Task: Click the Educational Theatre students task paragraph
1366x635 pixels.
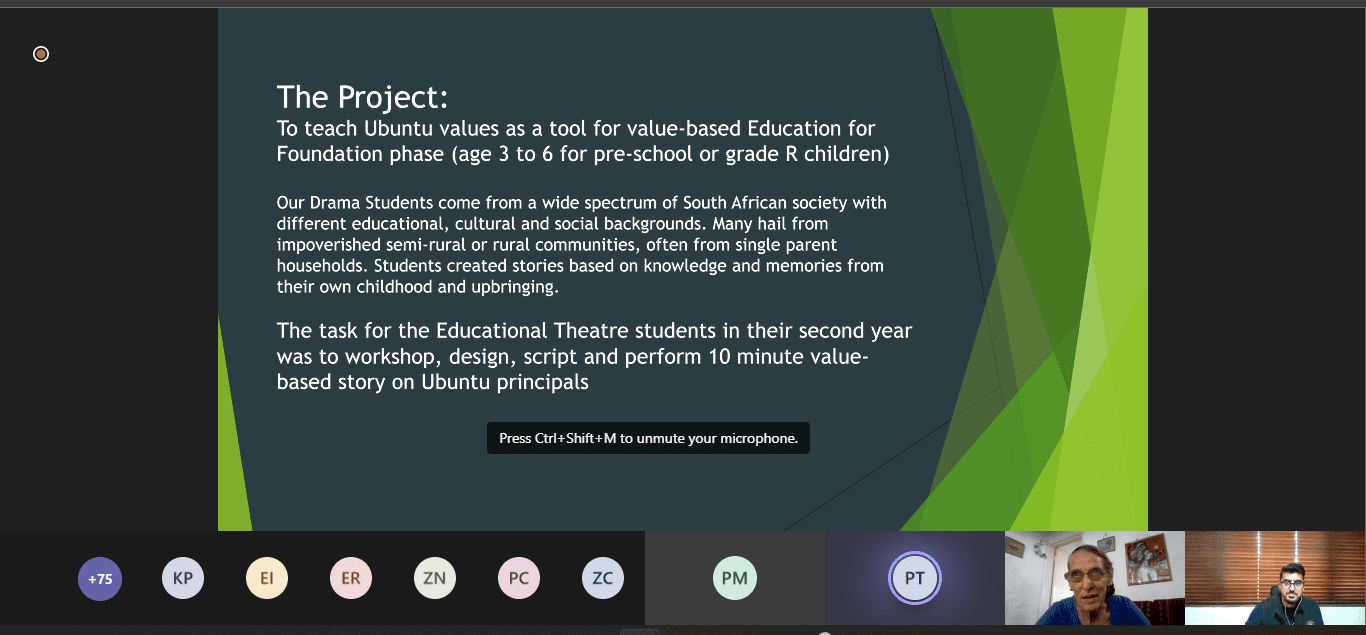Action: (x=594, y=356)
